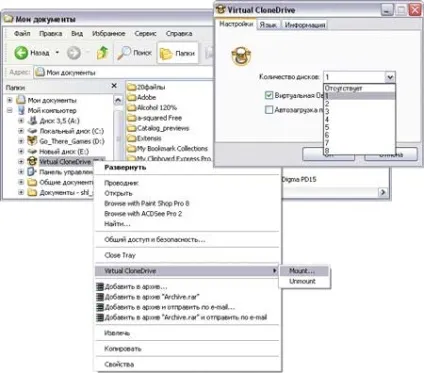This screenshot has width=424, height=373.
Task: Choose 4 in the disk count list
Action: pyautogui.click(x=359, y=119)
